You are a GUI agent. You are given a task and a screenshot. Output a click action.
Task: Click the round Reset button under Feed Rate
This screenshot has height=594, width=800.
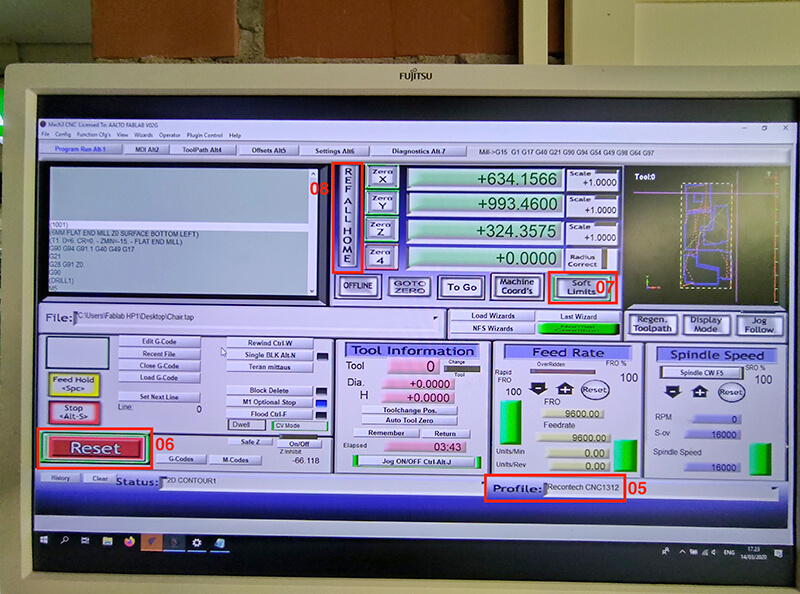pos(595,389)
